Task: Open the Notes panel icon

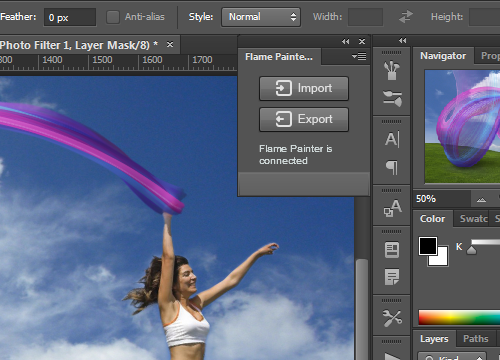Action: tap(392, 277)
